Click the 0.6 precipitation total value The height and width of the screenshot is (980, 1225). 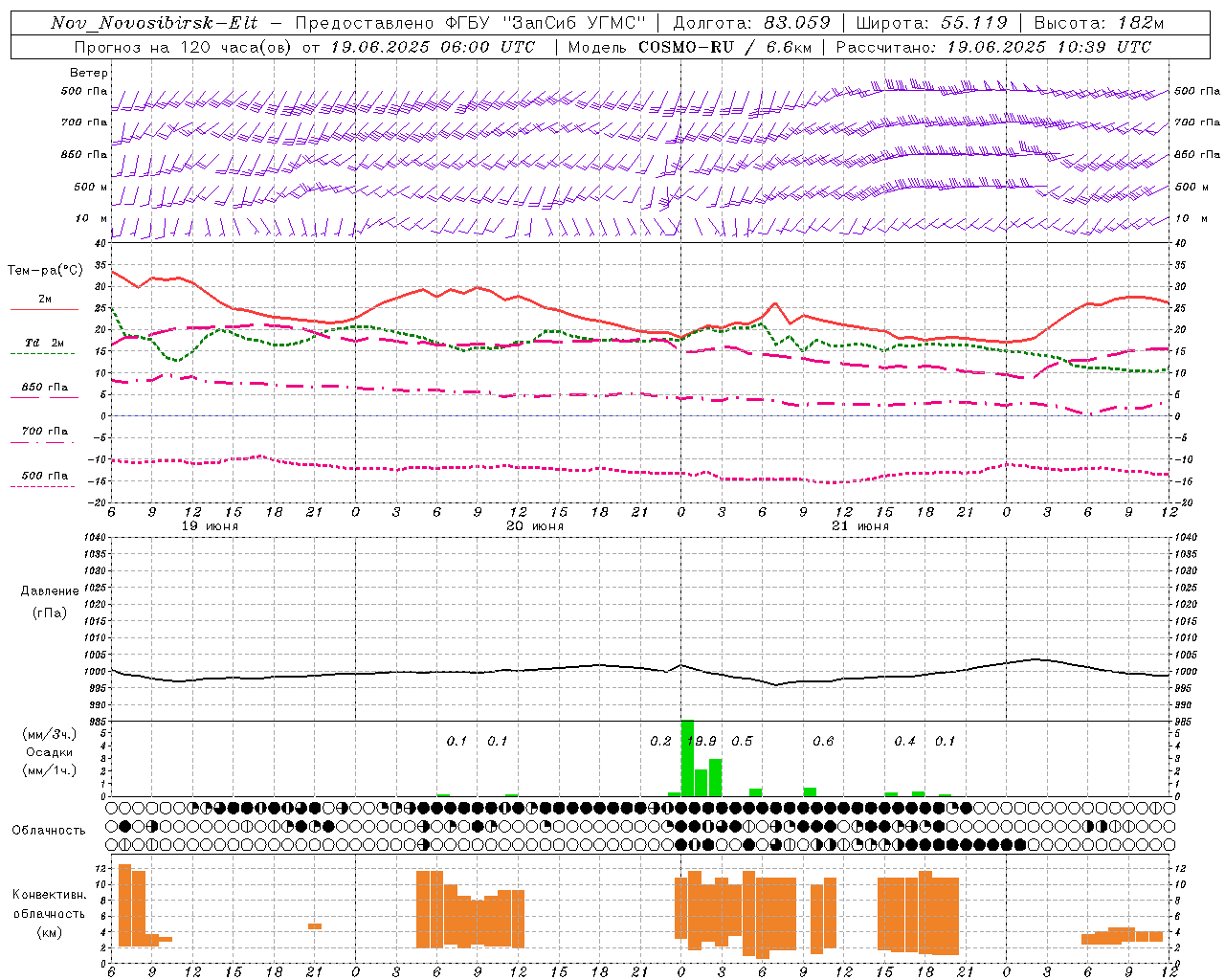point(823,742)
